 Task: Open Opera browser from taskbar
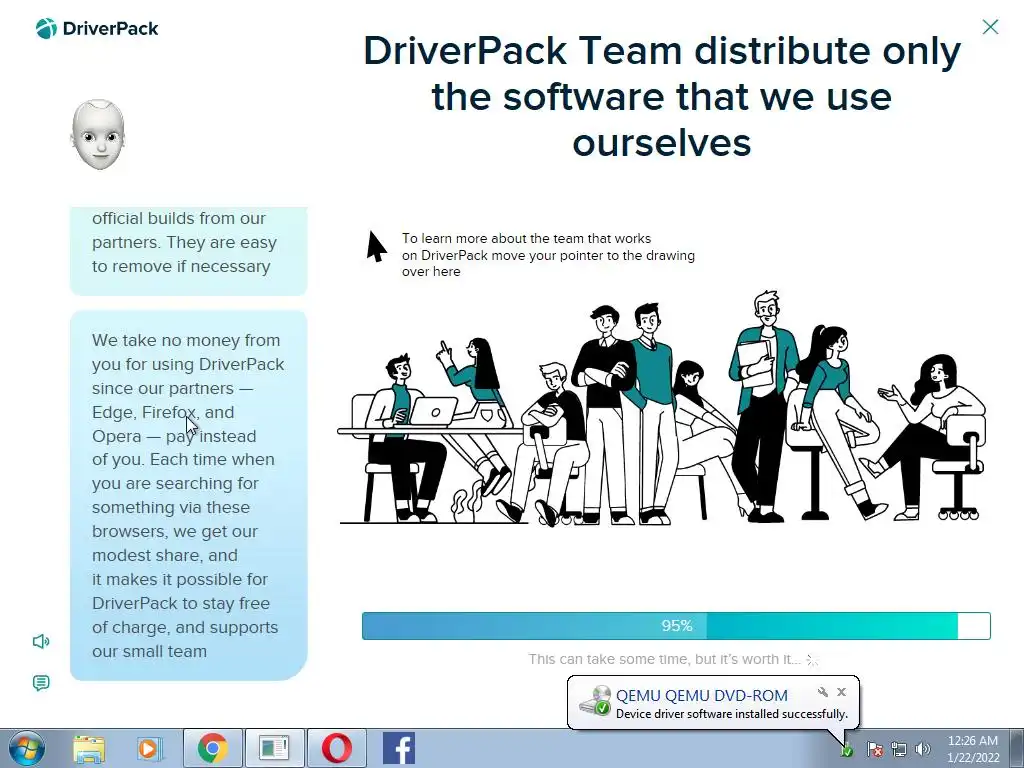click(336, 748)
